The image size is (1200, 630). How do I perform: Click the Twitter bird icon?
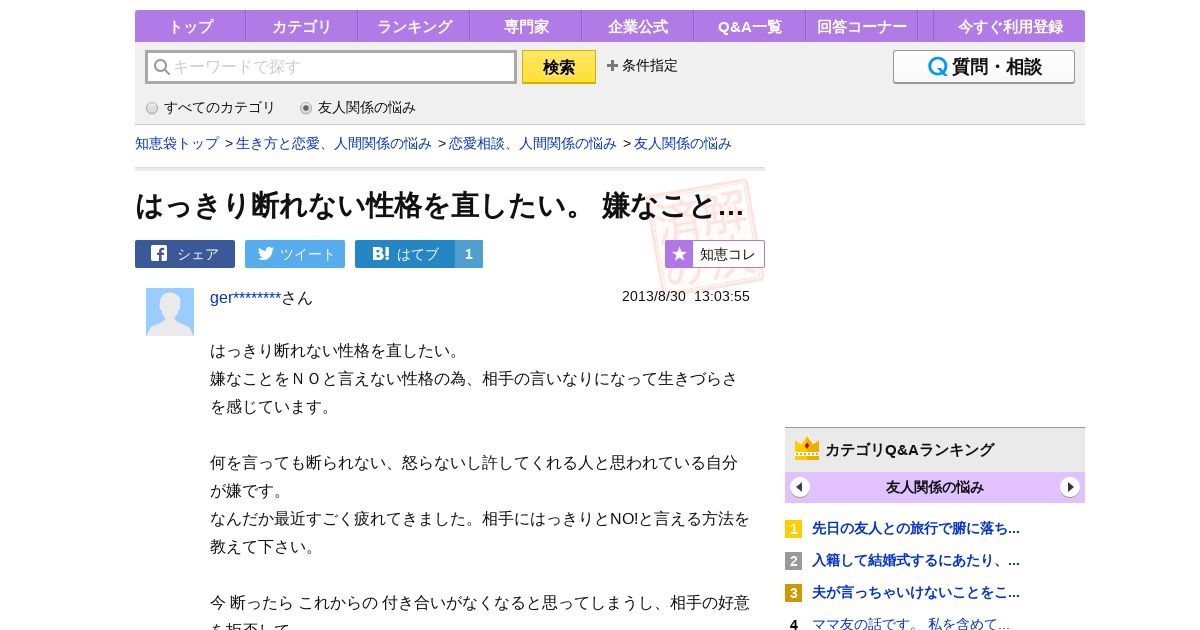(265, 254)
